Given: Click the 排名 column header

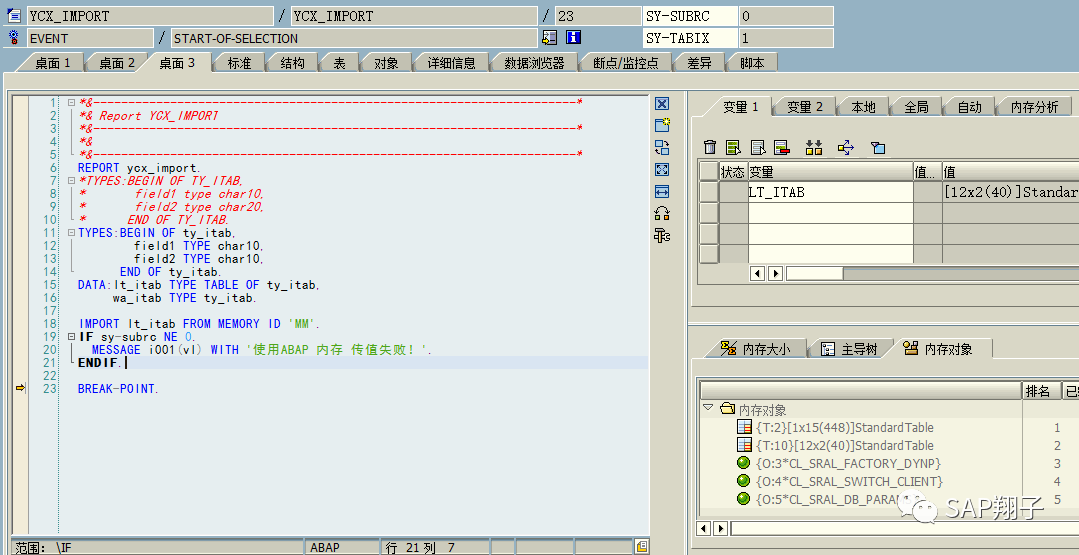Looking at the screenshot, I should 1041,391.
